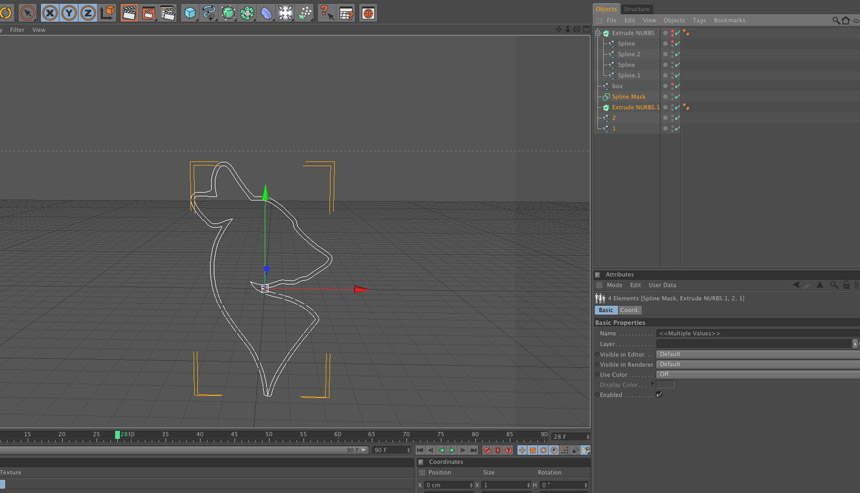Open the help table icon with question mark
The width and height of the screenshot is (860, 493).
pos(346,13)
